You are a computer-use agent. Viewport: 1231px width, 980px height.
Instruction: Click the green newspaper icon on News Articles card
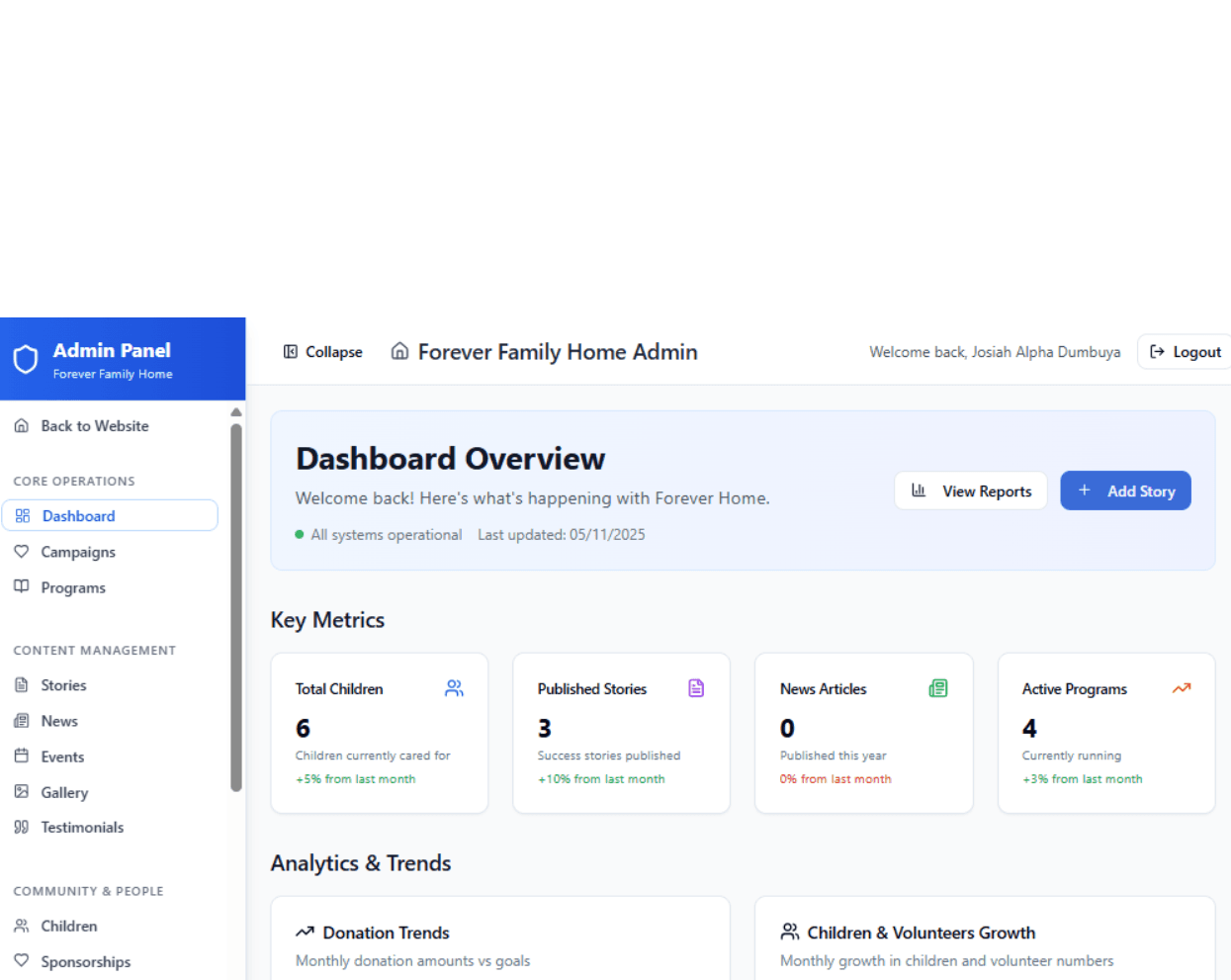click(x=938, y=688)
